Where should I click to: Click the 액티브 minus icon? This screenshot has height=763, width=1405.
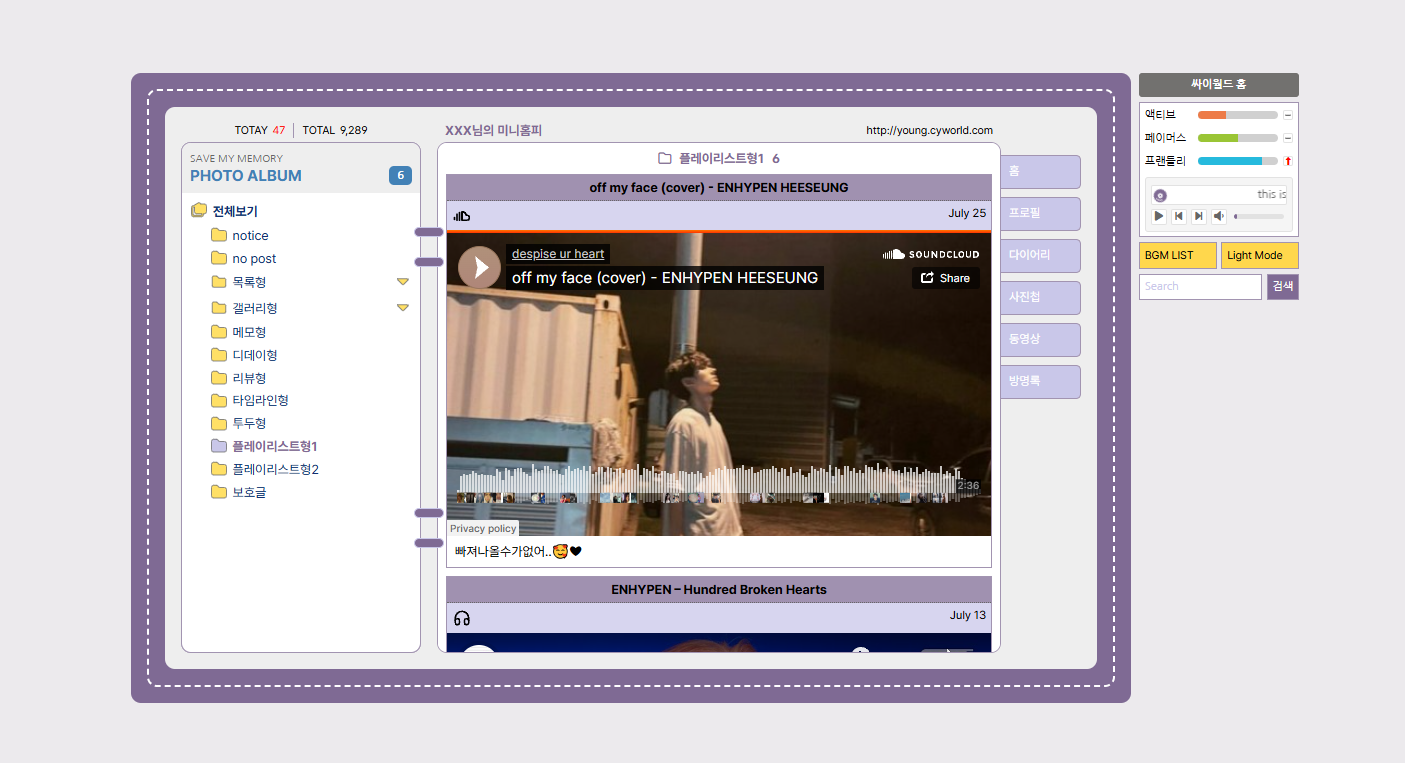1288,115
